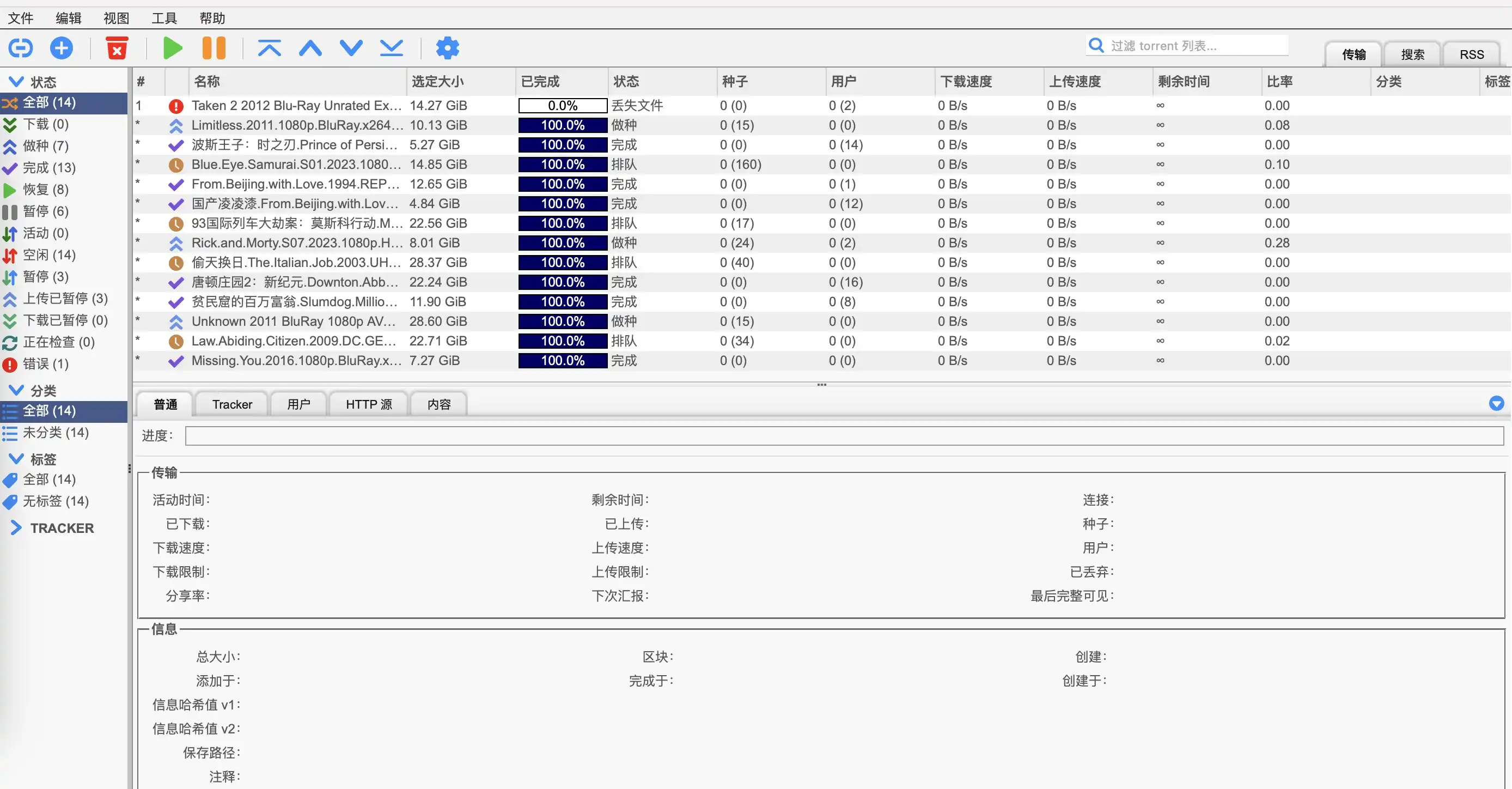
Task: Select the 错误 (1) status filter
Action: [45, 364]
